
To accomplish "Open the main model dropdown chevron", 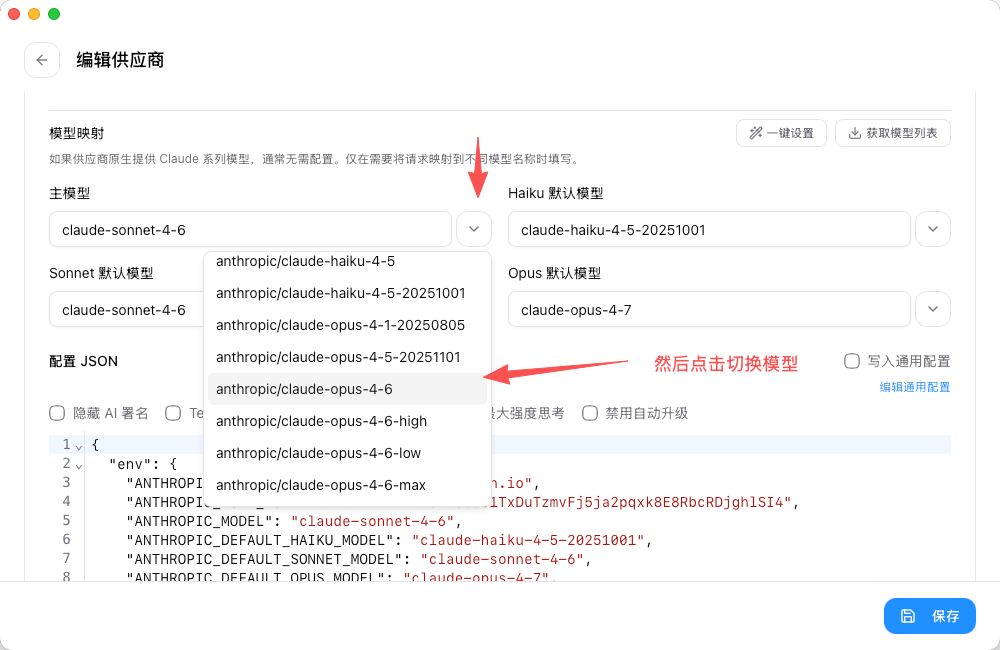I will (474, 229).
